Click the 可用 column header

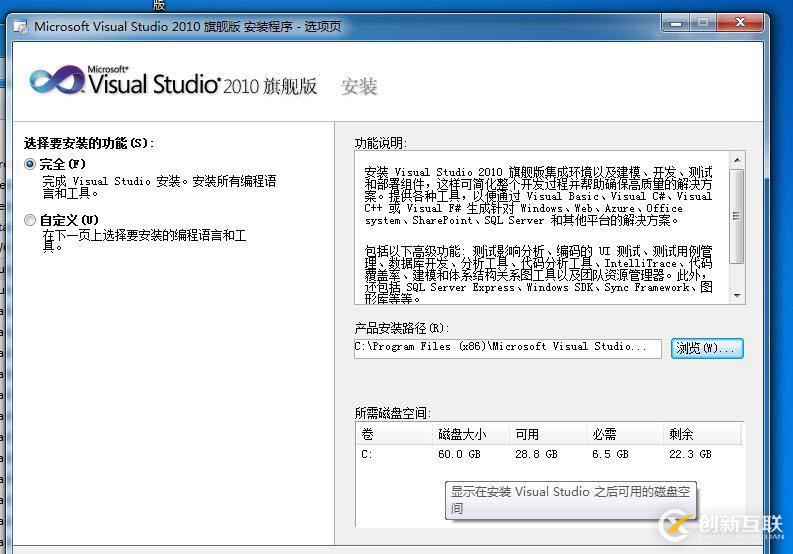coord(548,434)
